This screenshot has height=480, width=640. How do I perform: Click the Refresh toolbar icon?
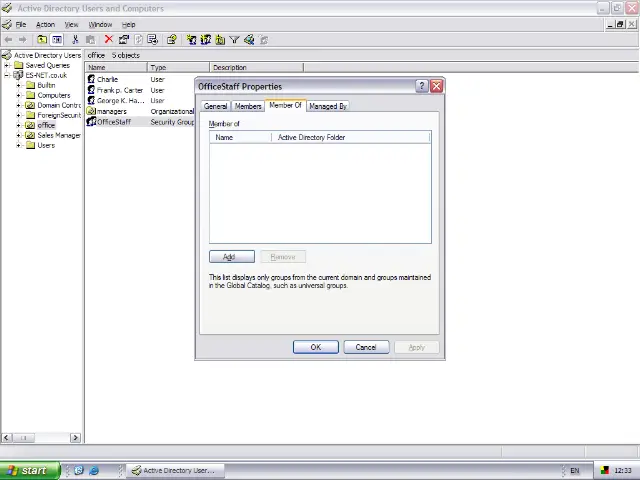pyautogui.click(x=138, y=40)
